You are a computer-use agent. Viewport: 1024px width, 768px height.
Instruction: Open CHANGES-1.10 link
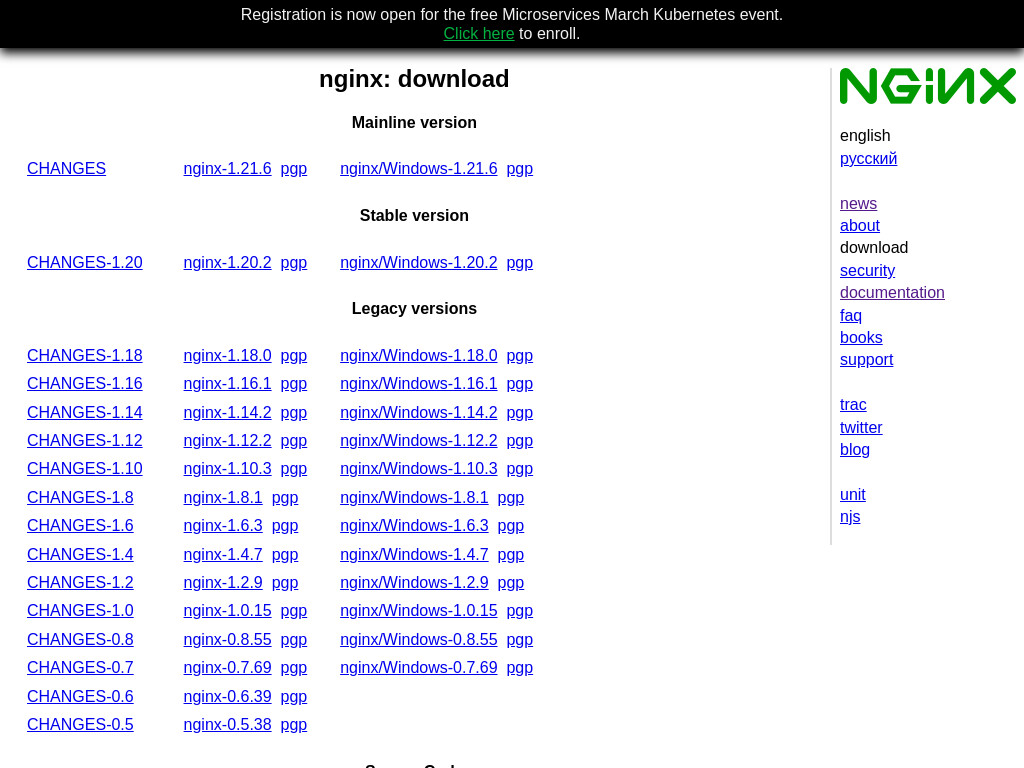(x=84, y=468)
